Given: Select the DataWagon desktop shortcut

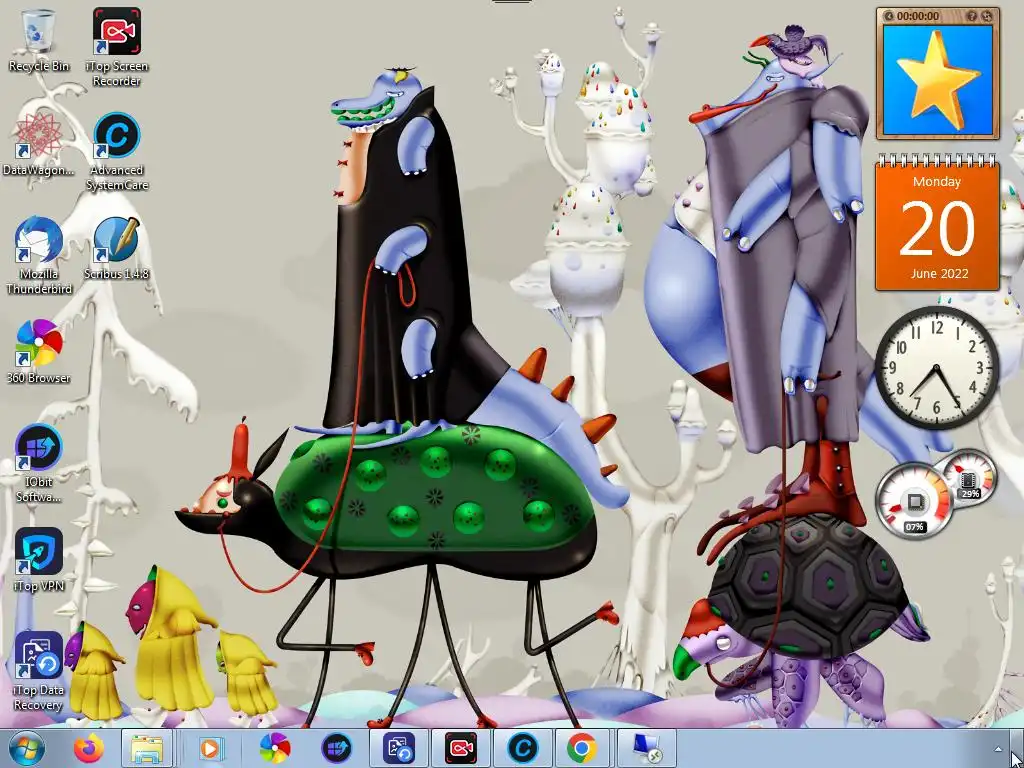Looking at the screenshot, I should coord(39,144).
